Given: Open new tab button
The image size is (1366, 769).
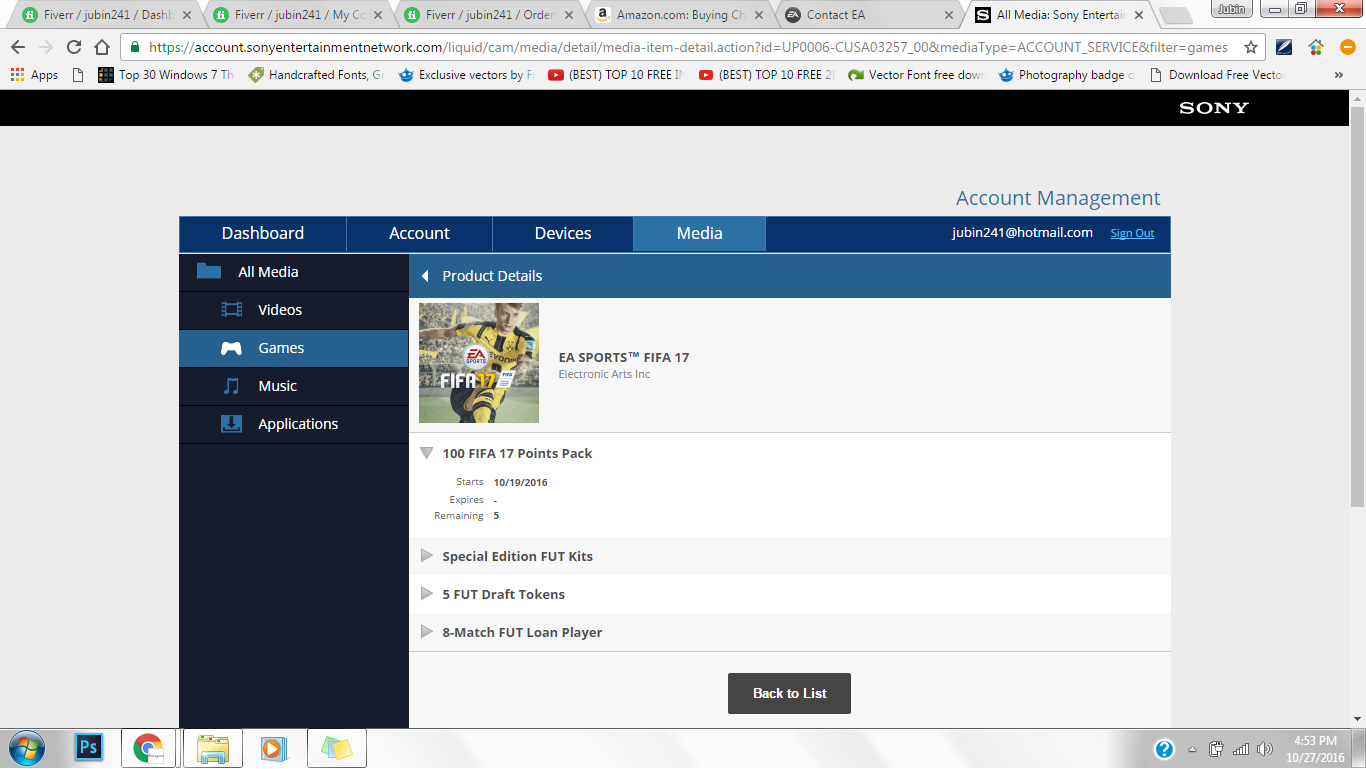Looking at the screenshot, I should (x=1176, y=15).
